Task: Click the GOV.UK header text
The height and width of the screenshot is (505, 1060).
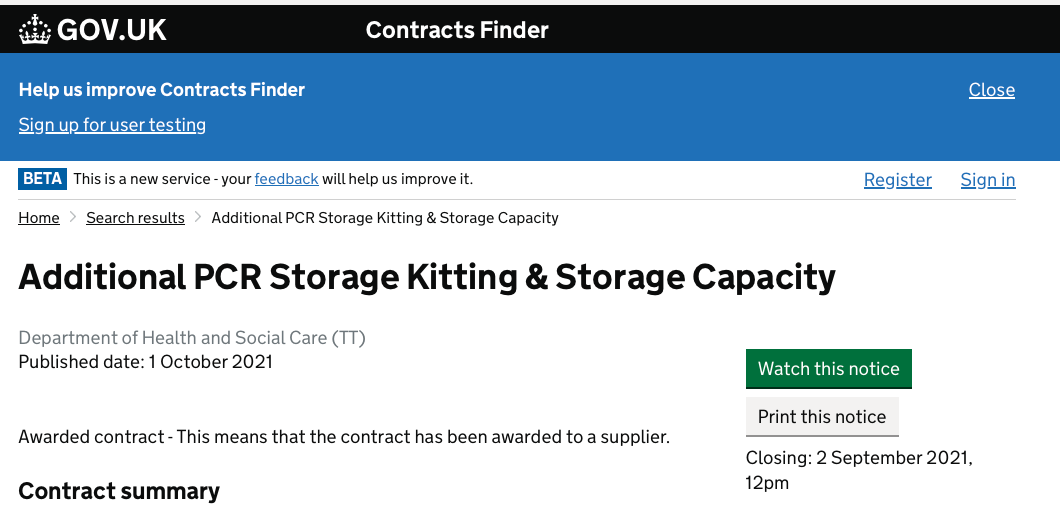Action: 111,30
